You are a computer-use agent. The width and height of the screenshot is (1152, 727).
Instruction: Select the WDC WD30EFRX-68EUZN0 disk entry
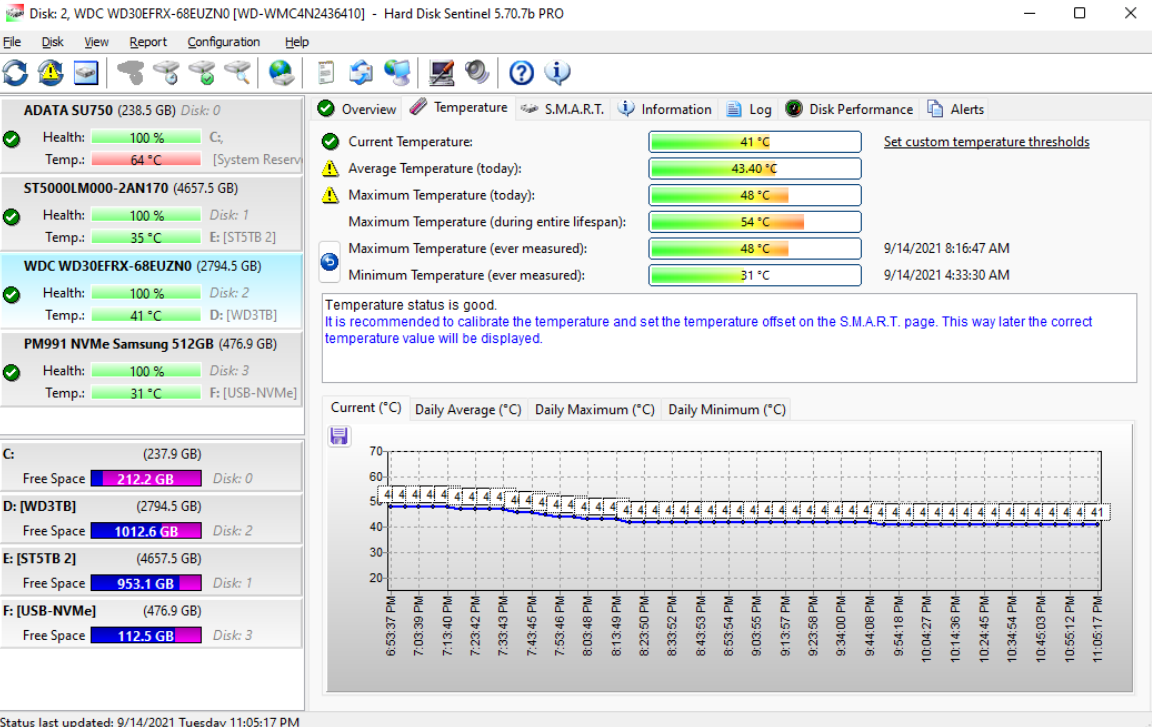click(151, 292)
